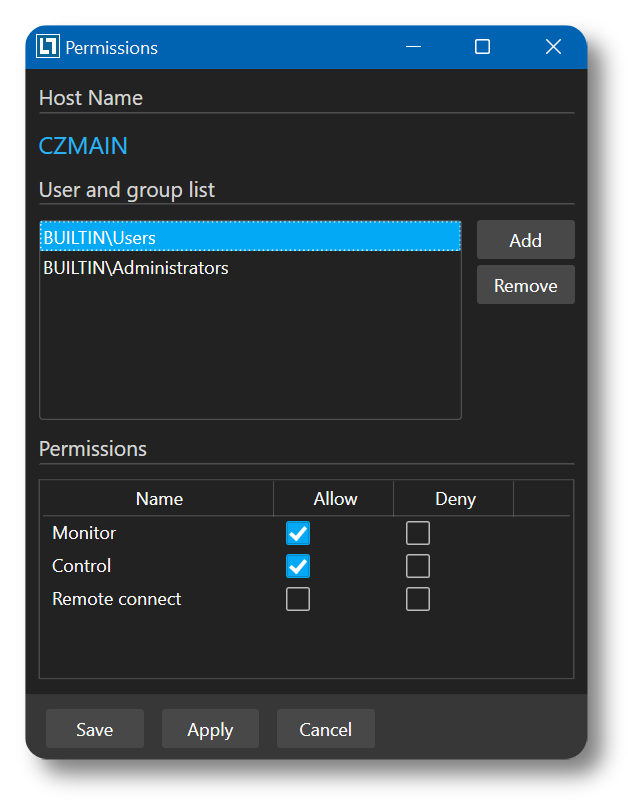Apply the current permissions
The image size is (628, 800).
(x=210, y=728)
